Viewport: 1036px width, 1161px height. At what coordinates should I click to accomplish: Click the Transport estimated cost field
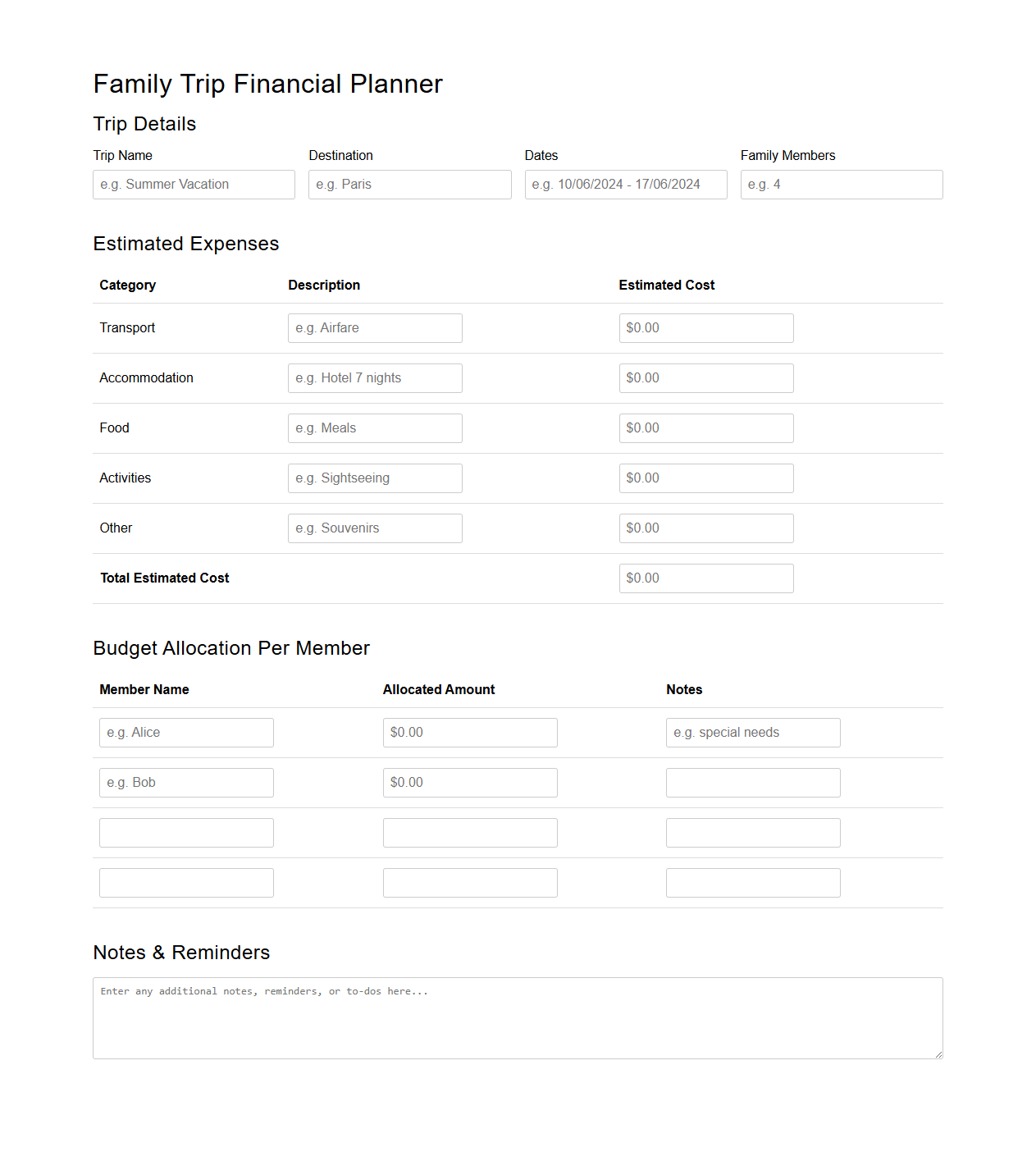(x=705, y=327)
